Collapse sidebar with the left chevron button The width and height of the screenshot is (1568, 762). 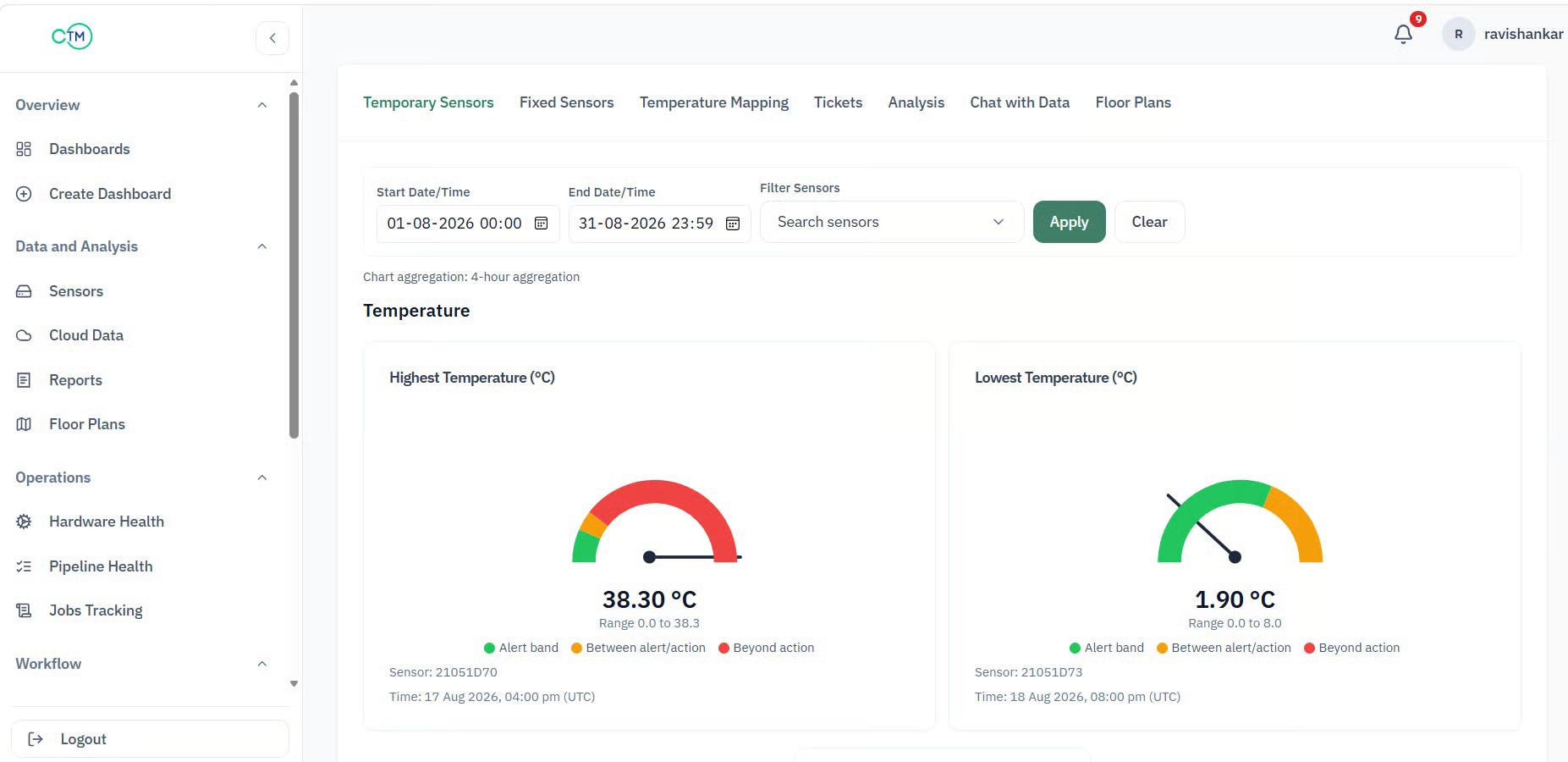click(272, 38)
